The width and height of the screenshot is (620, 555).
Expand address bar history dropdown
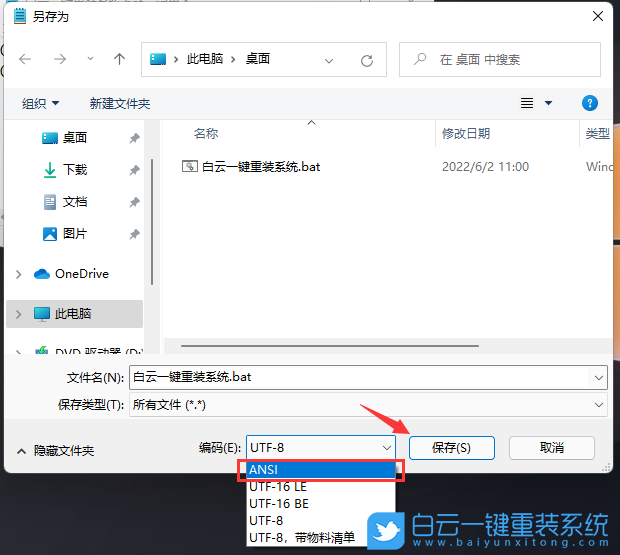[x=329, y=60]
